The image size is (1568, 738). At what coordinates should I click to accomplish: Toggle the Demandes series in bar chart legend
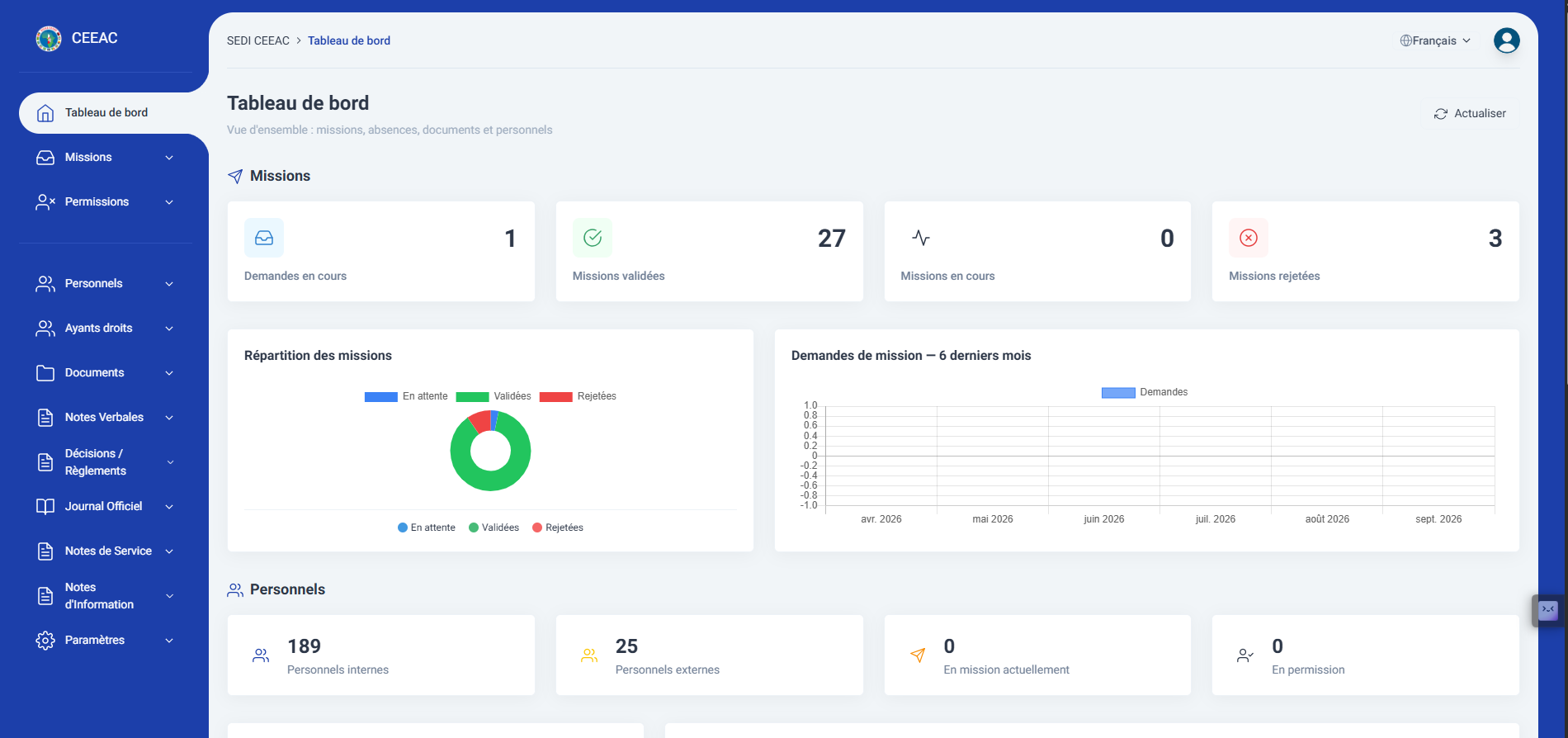pyautogui.click(x=1145, y=392)
